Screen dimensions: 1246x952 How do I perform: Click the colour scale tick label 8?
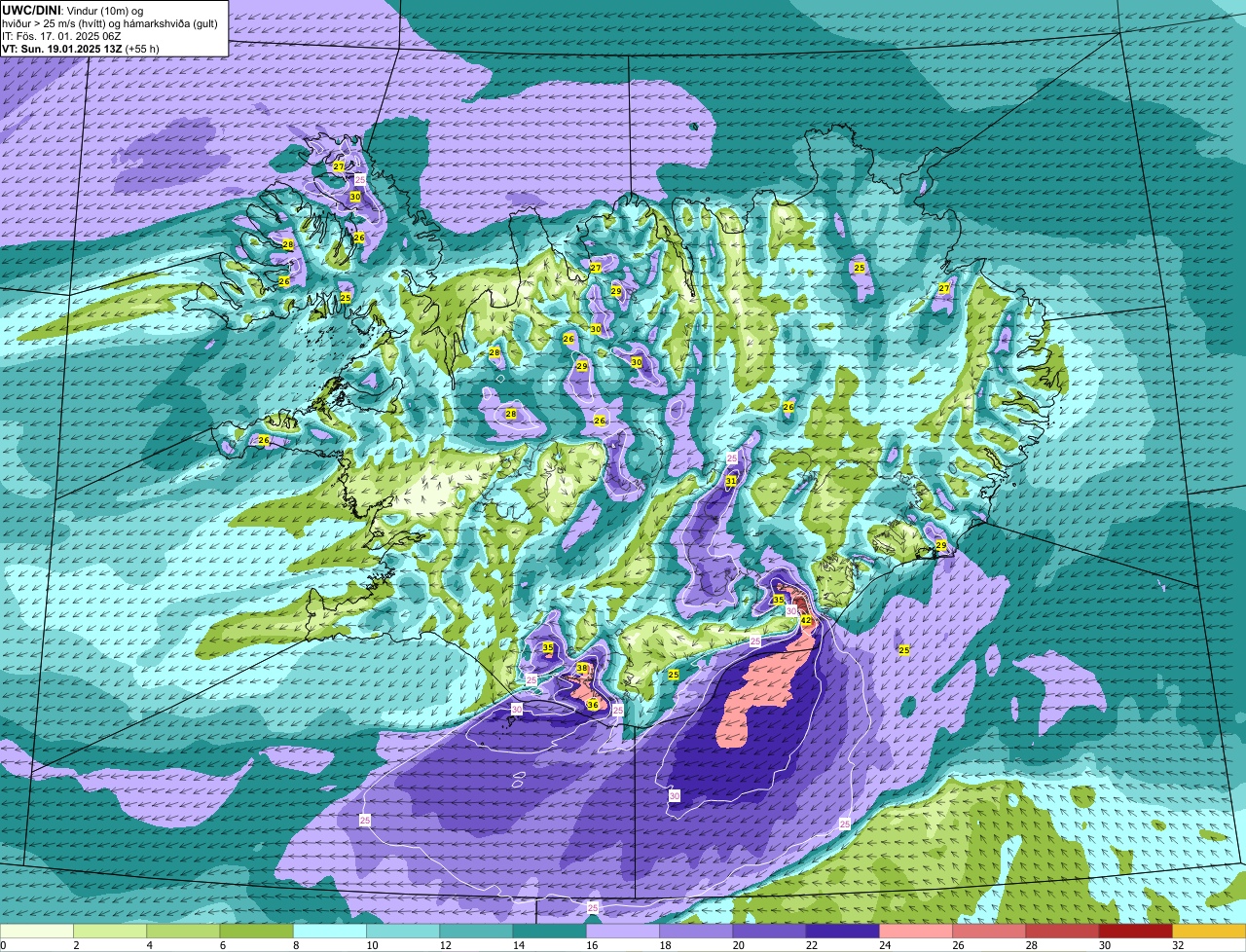tap(295, 945)
